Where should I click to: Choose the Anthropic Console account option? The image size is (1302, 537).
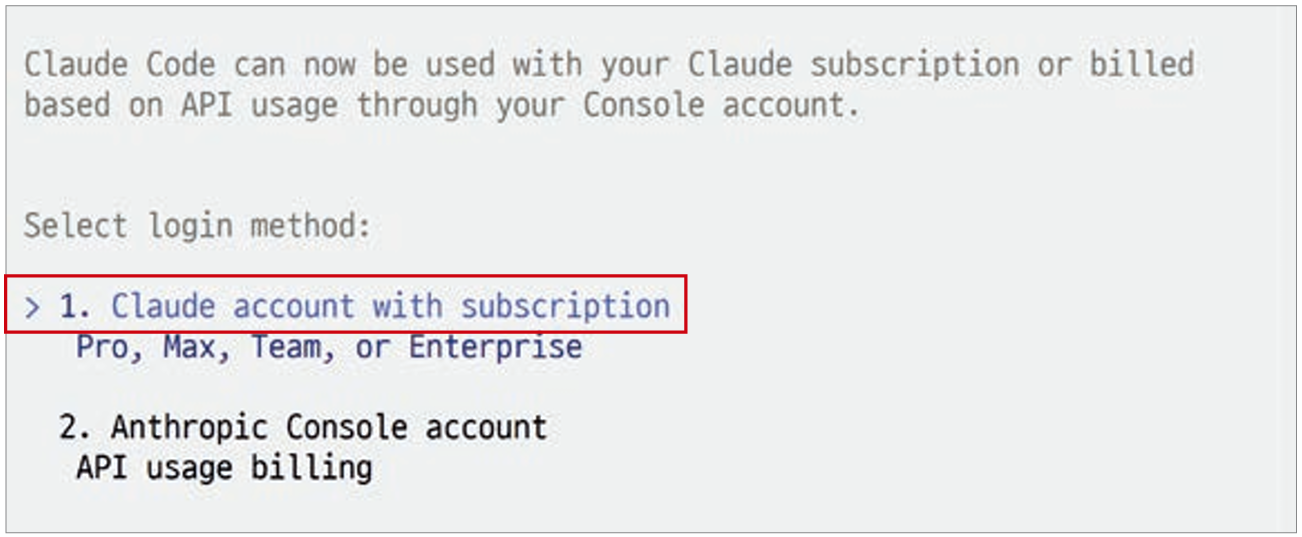tap(328, 427)
